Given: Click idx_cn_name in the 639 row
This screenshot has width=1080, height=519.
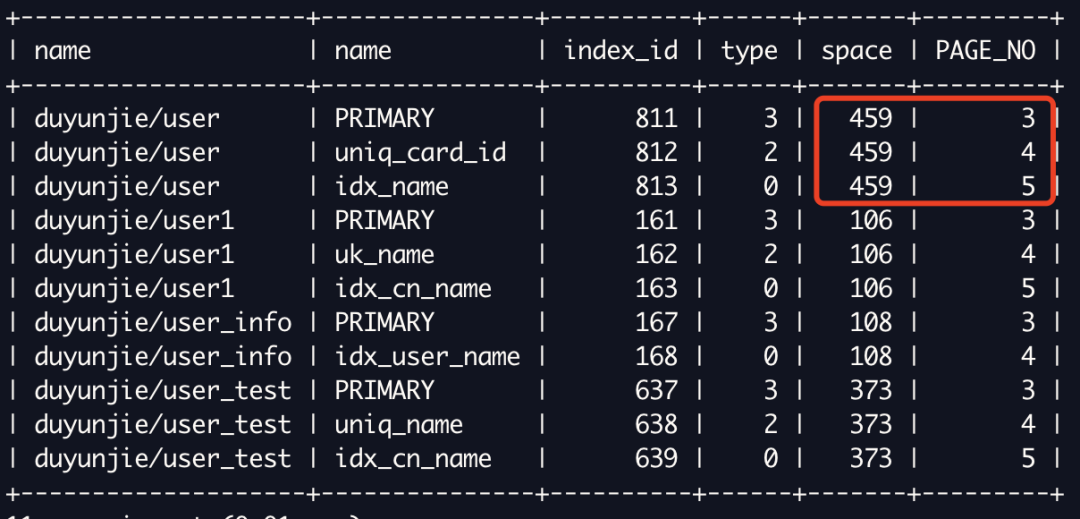Looking at the screenshot, I should [x=413, y=460].
